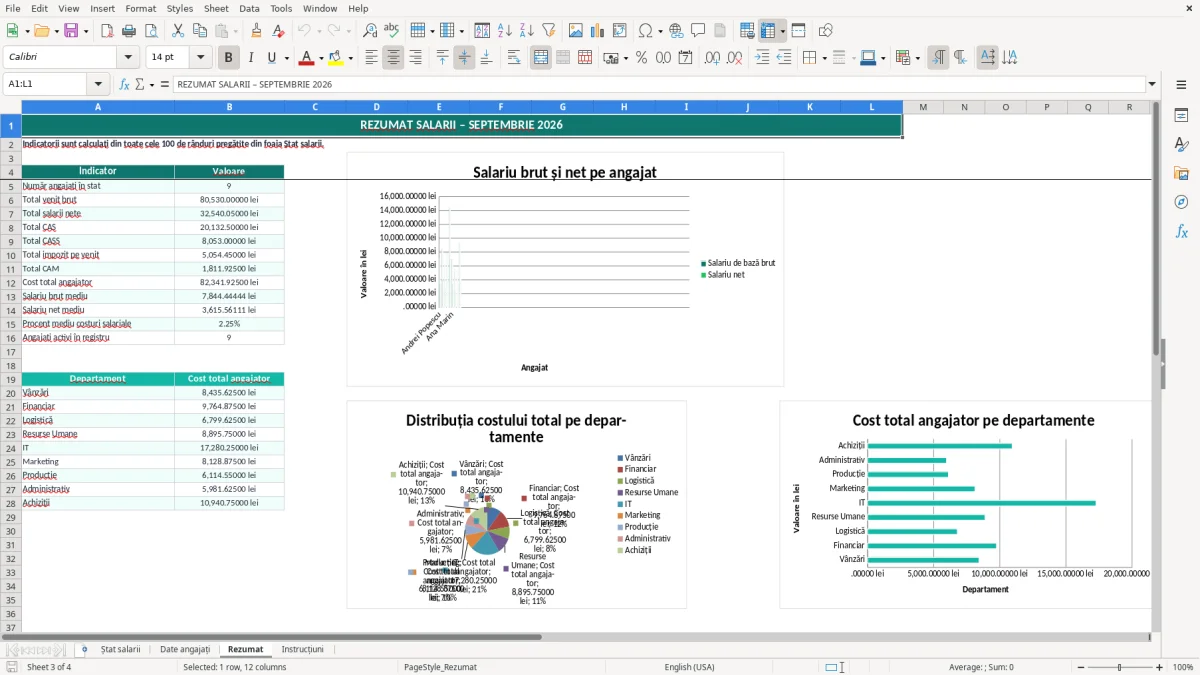Open the Format menu
The height and width of the screenshot is (675, 1200).
(x=140, y=8)
